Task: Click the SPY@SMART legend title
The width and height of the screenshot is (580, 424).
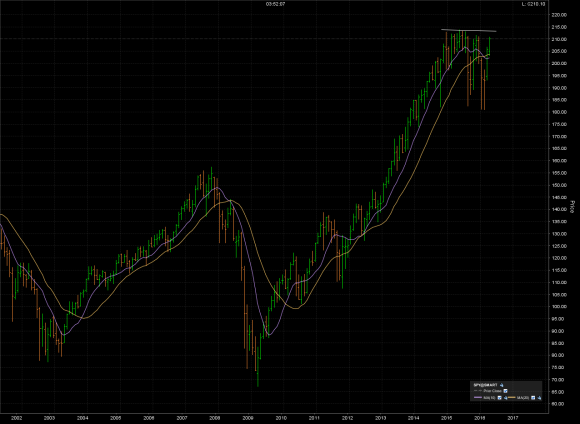Action: 485,385
